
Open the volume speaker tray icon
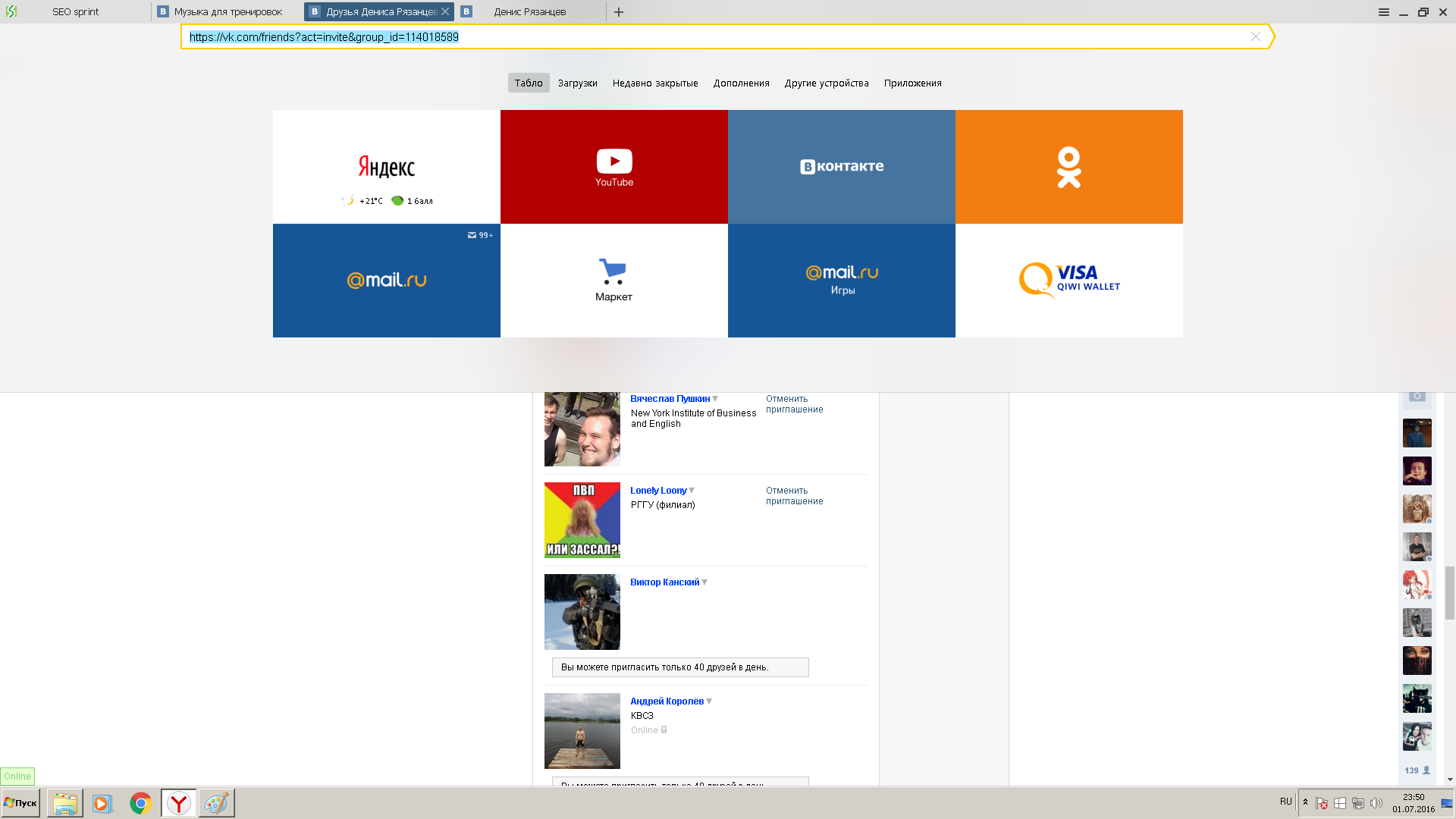coord(1376,803)
